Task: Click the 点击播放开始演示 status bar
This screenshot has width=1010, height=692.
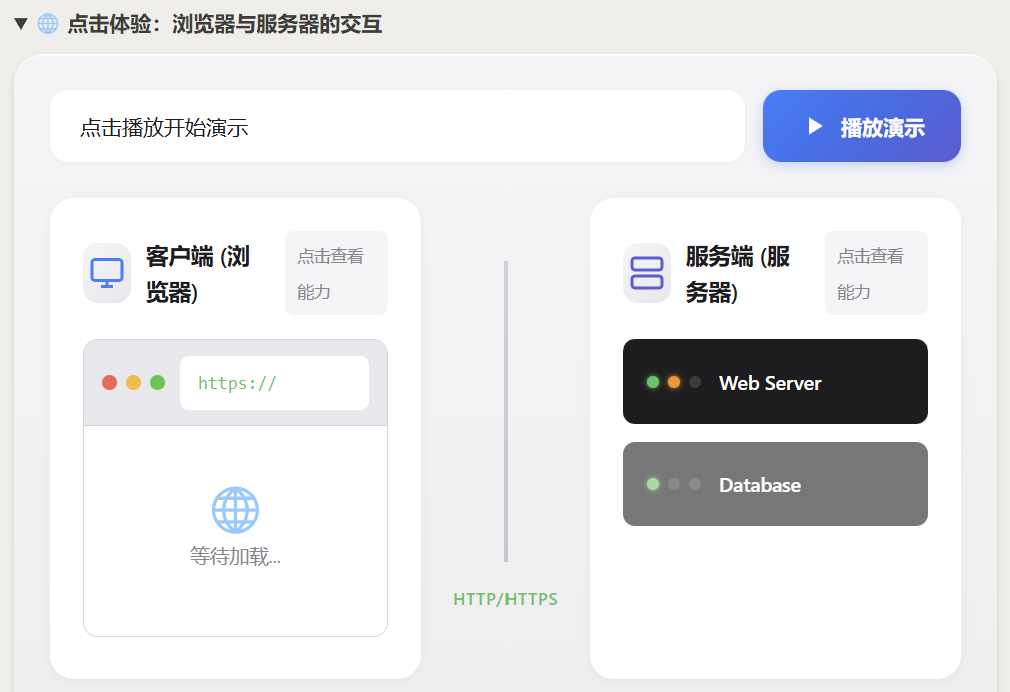Action: (397, 126)
